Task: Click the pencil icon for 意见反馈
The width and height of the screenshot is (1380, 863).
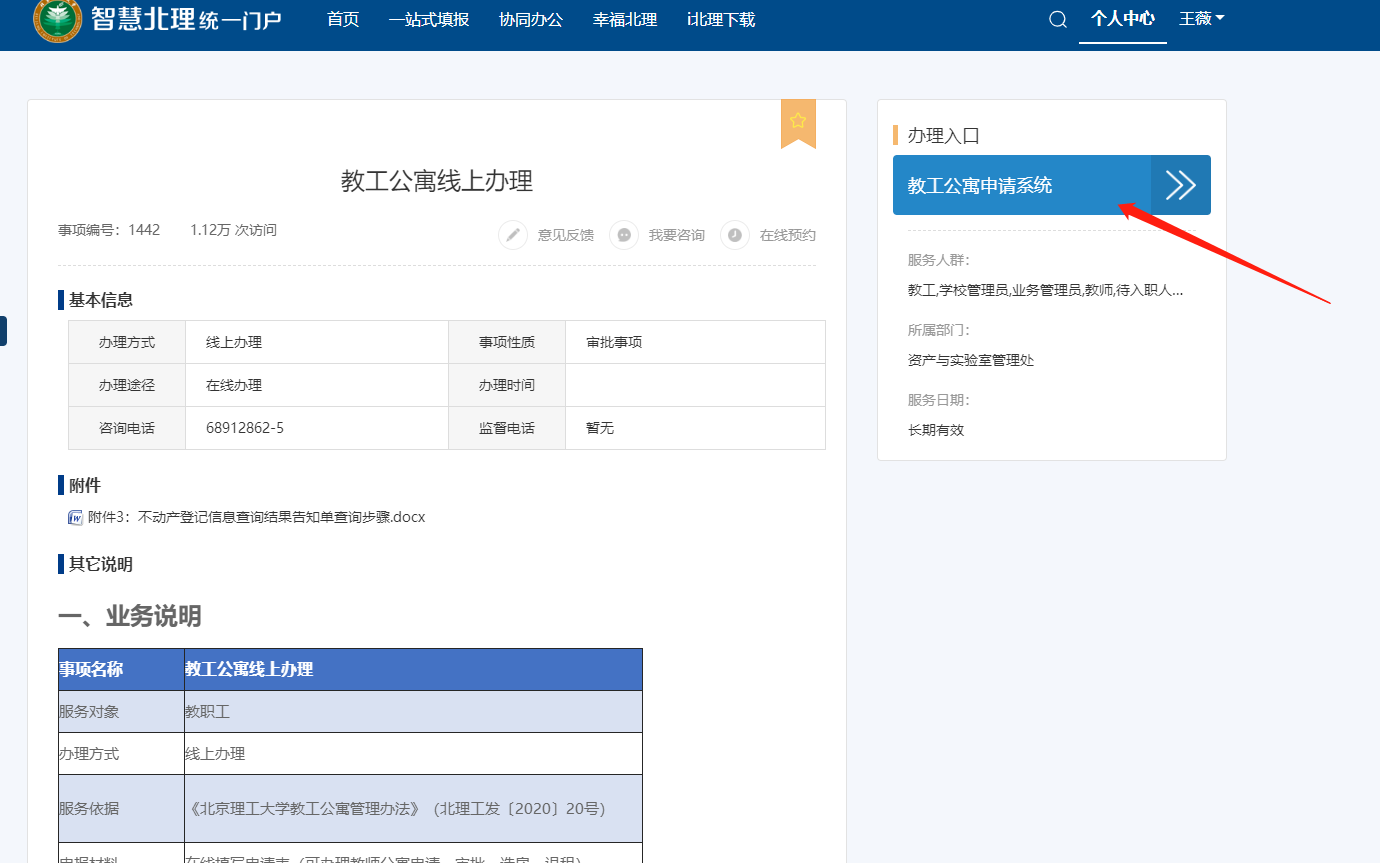Action: coord(513,235)
